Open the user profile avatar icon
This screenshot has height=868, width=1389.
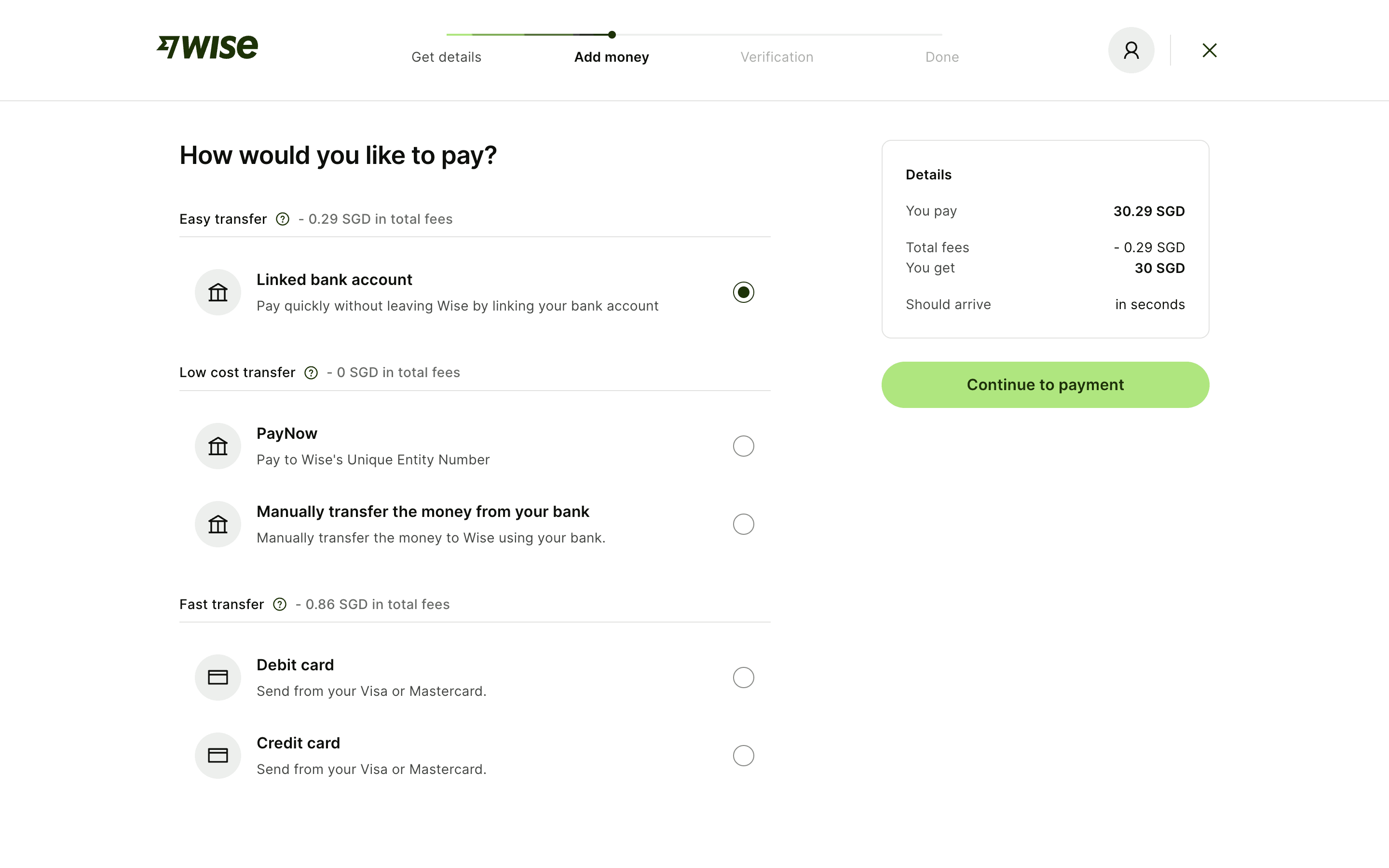tap(1130, 51)
